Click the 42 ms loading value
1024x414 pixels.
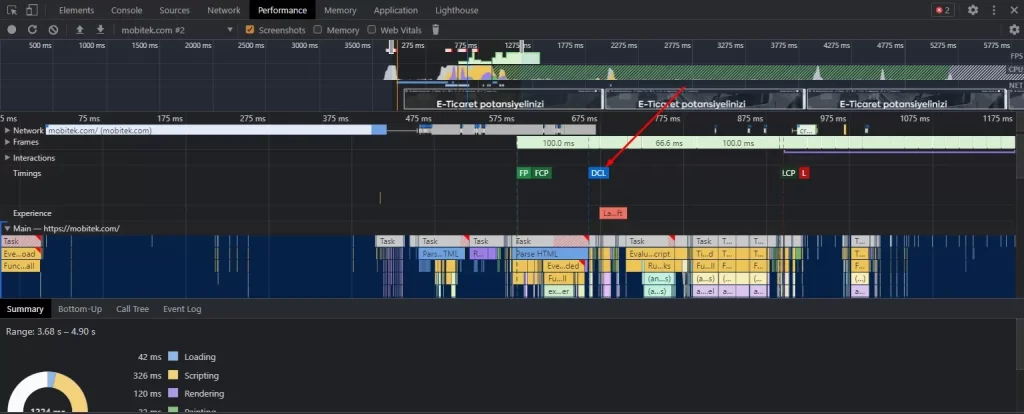pyautogui.click(x=150, y=357)
